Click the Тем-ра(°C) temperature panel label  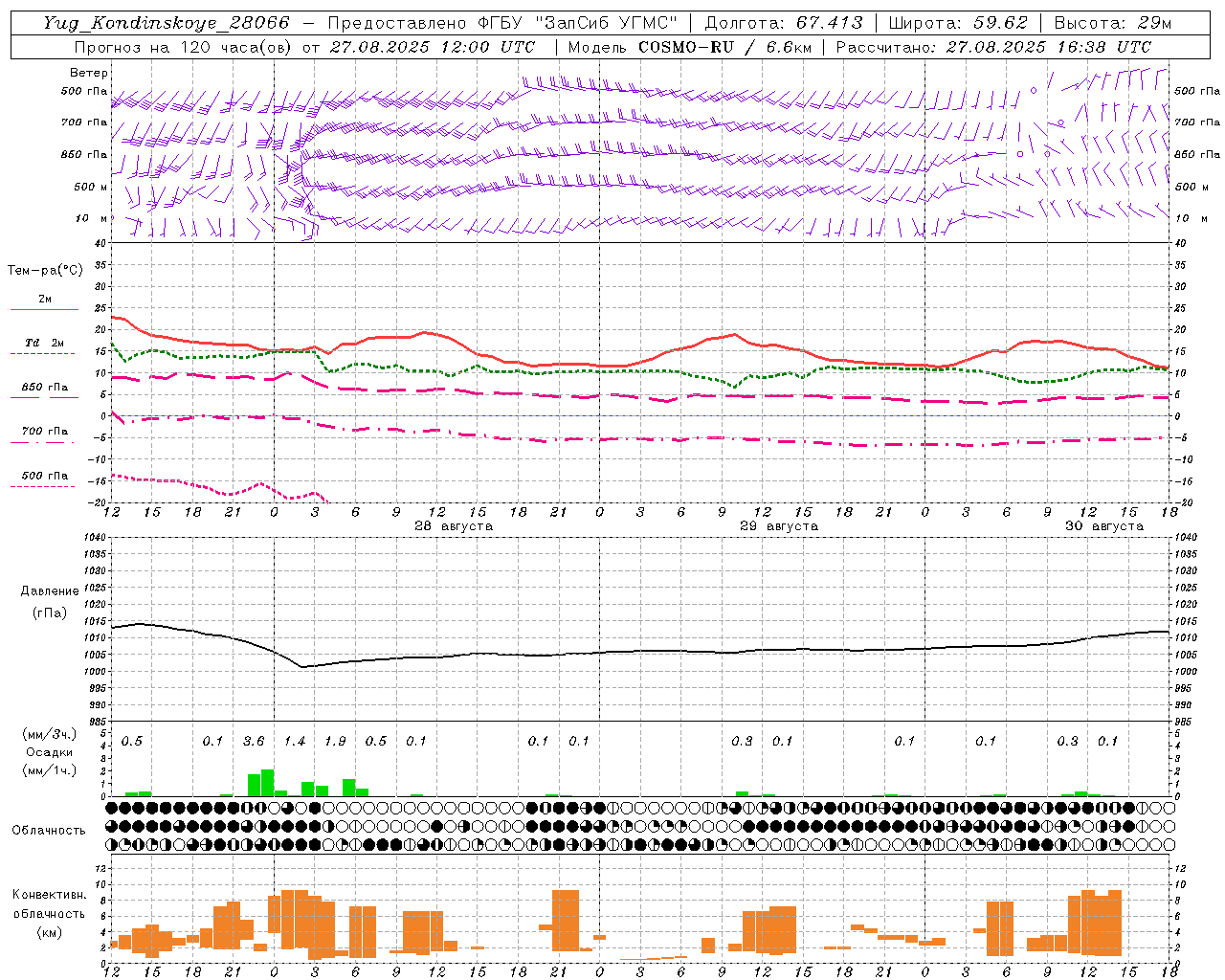[45, 271]
